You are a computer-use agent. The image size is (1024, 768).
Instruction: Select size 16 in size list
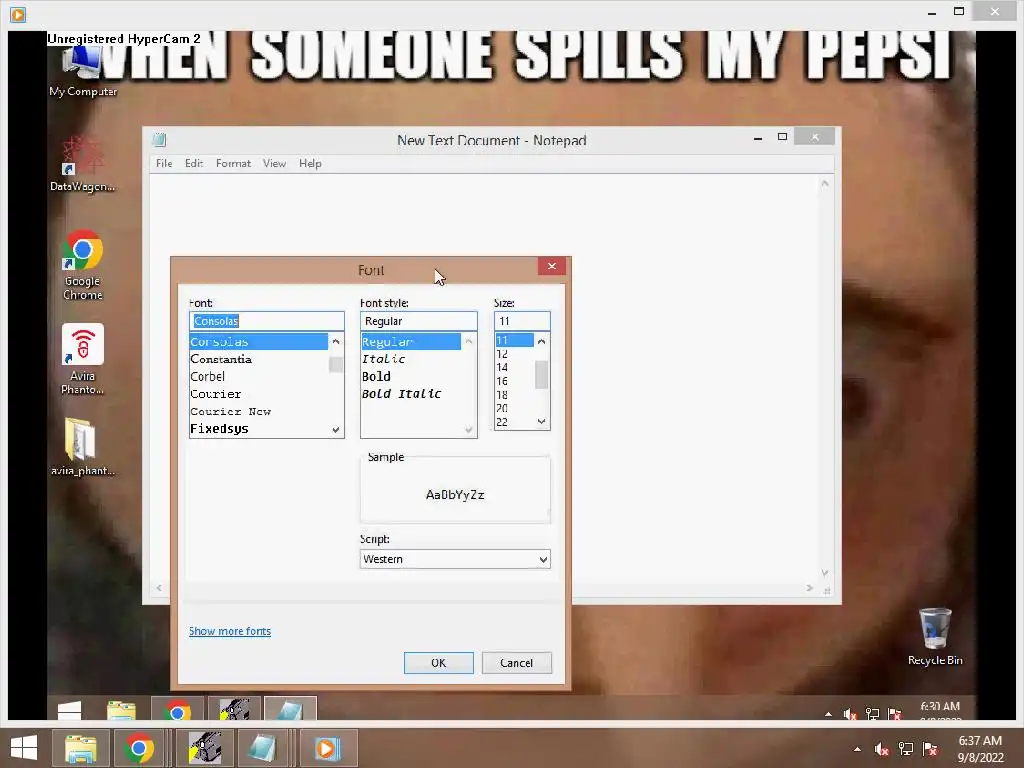point(514,381)
